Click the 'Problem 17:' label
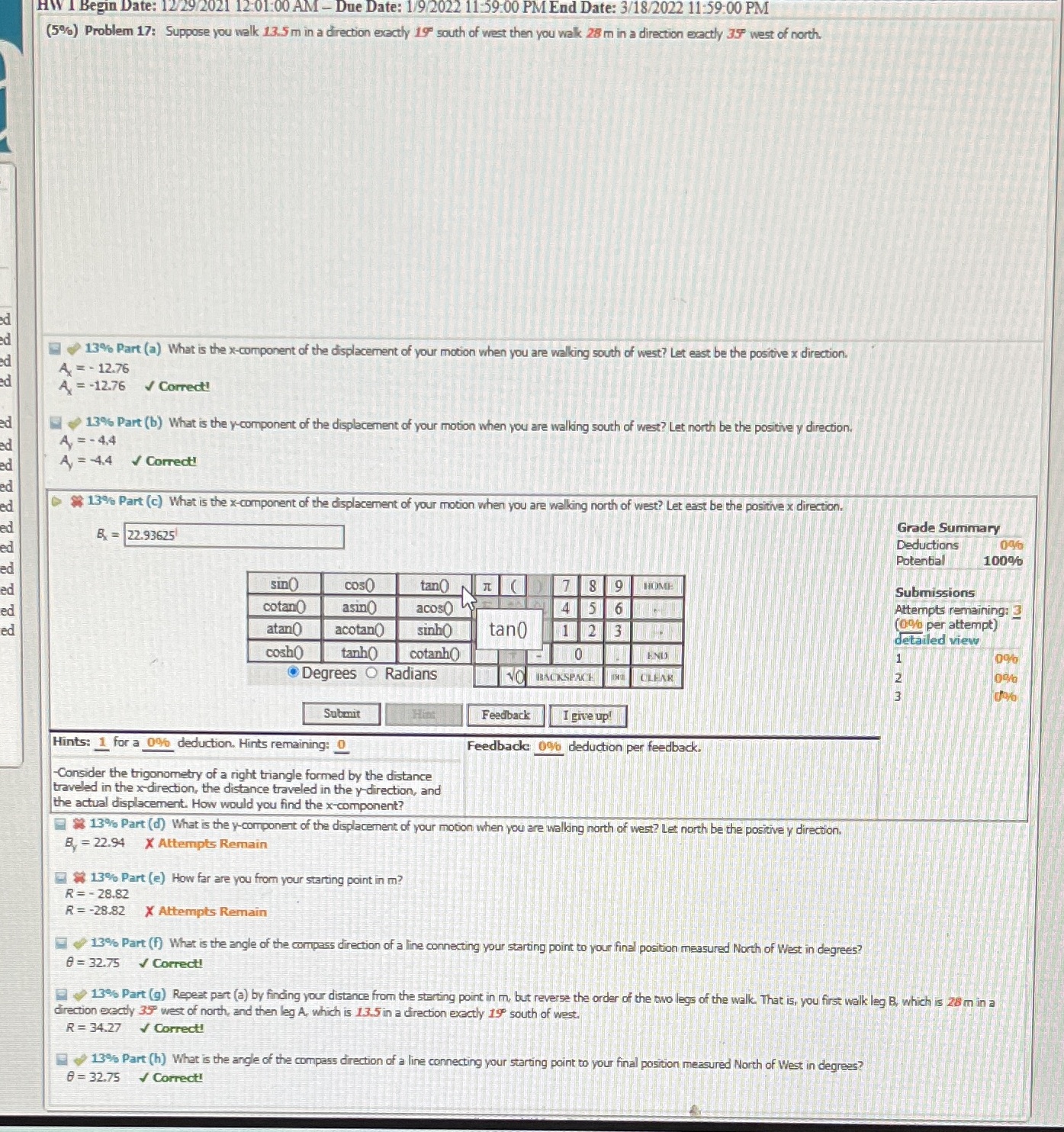 click(x=121, y=31)
